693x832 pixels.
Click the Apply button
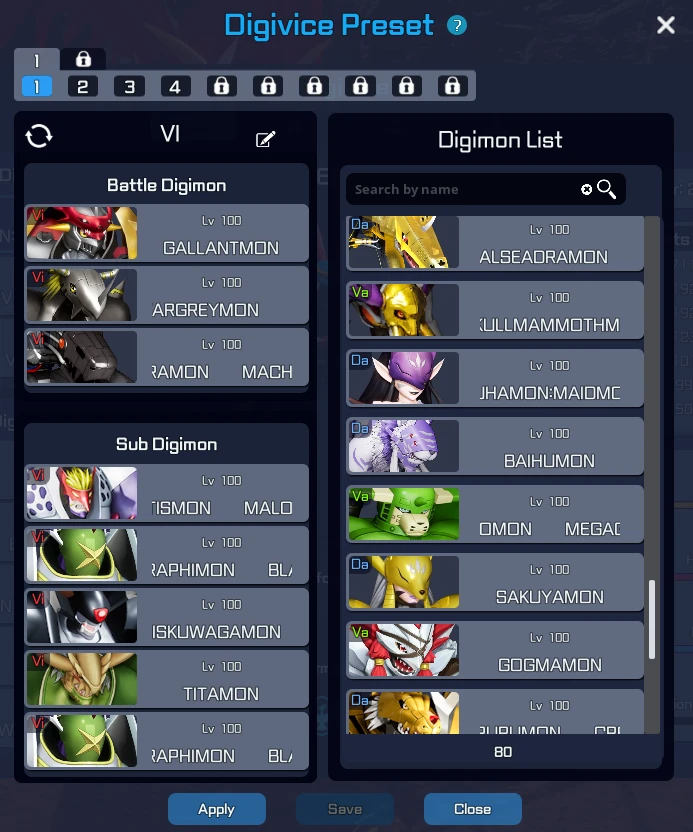tap(216, 809)
